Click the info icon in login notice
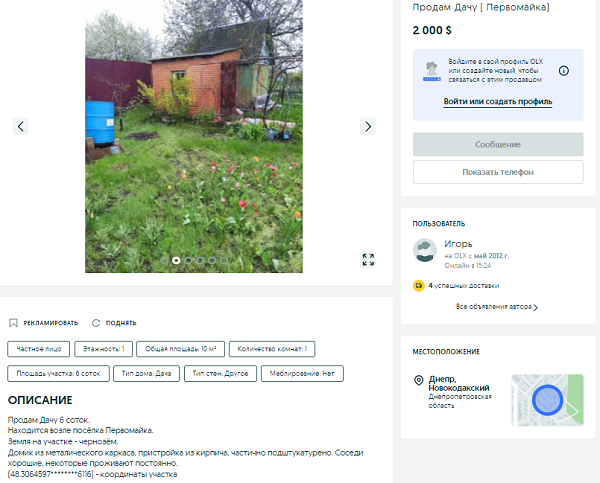600x483 pixels. point(564,71)
